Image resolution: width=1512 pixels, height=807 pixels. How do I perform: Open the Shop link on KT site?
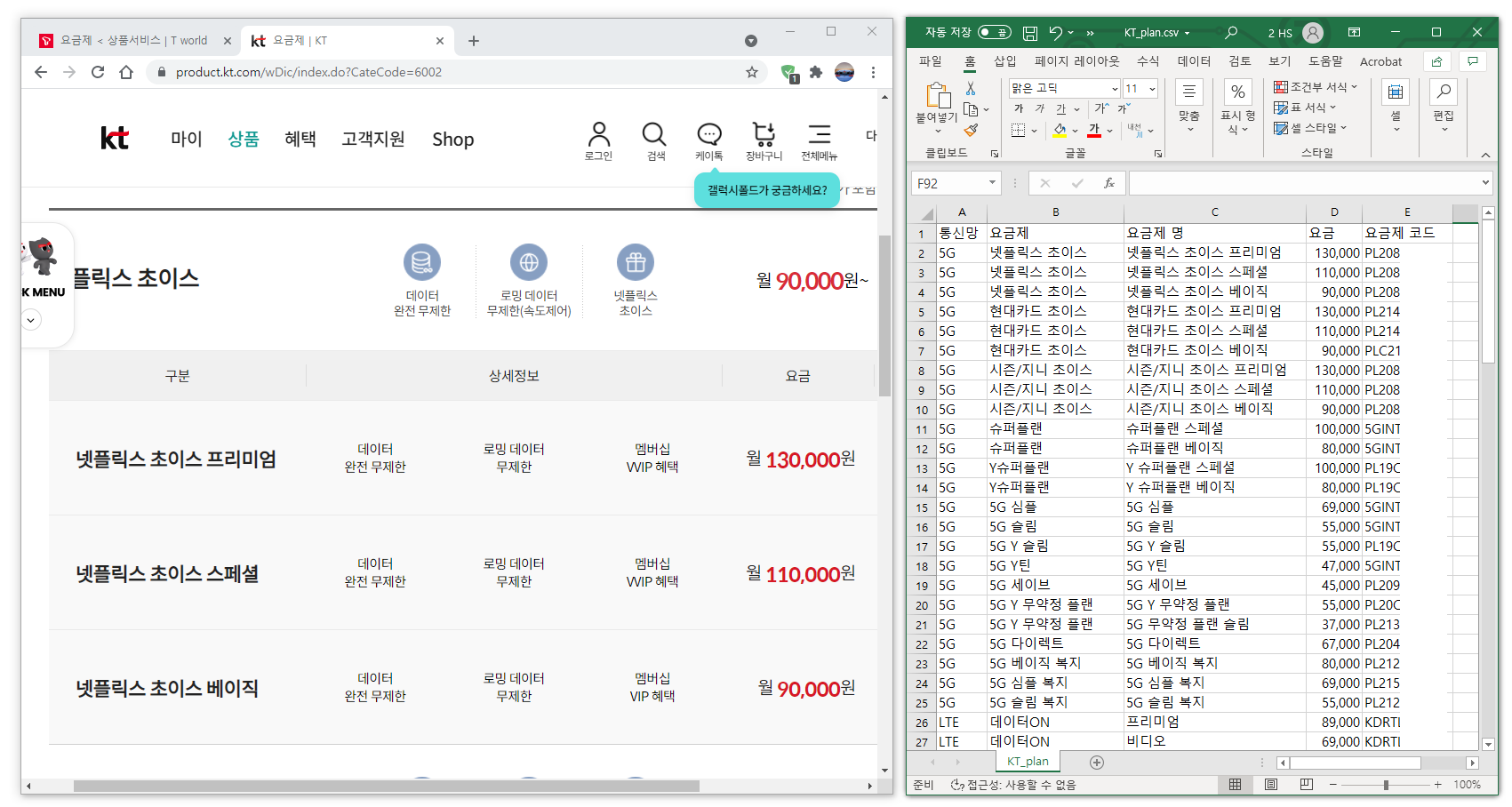tap(453, 140)
